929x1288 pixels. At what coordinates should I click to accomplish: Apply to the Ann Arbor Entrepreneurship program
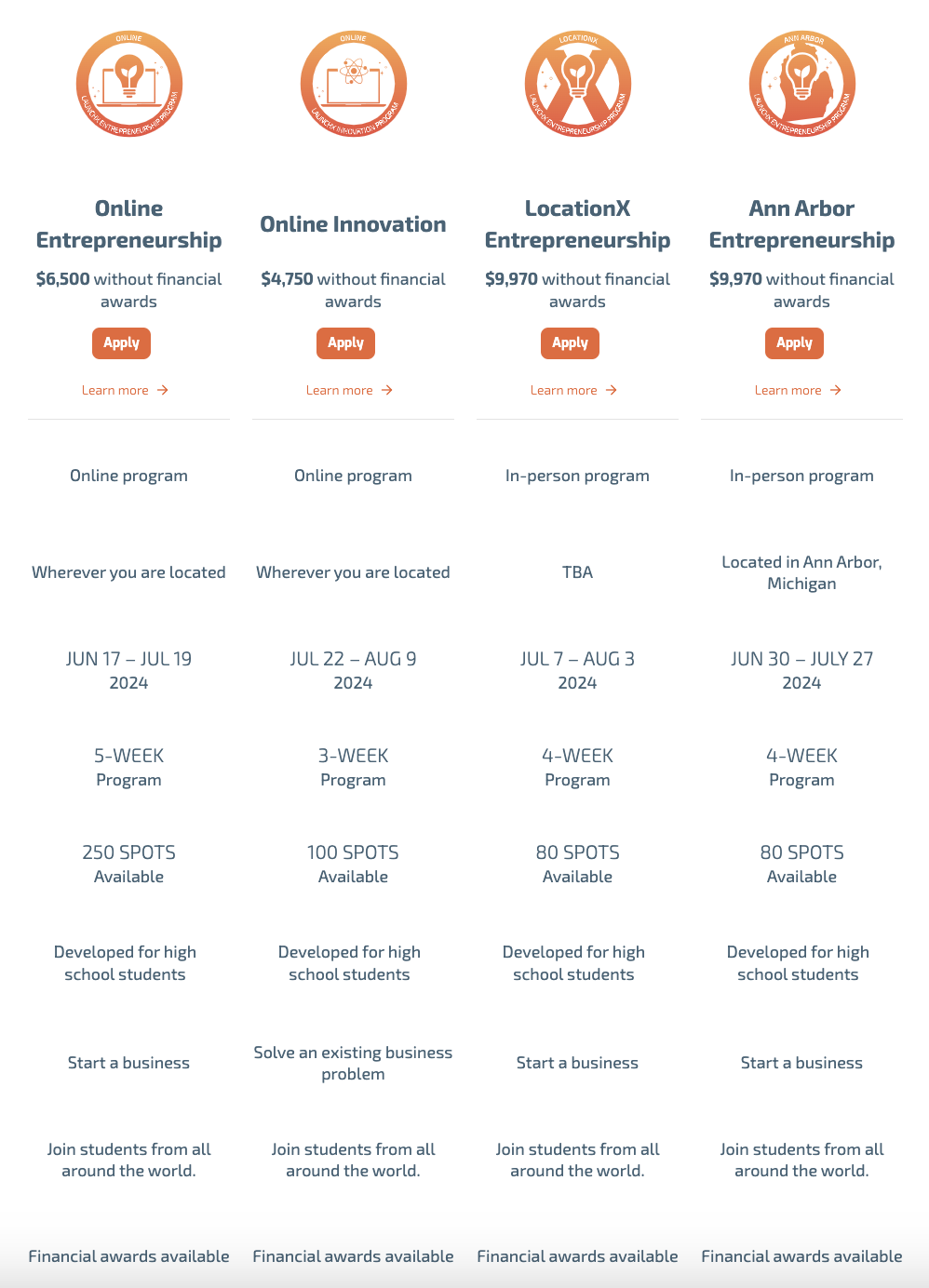pyautogui.click(x=794, y=343)
